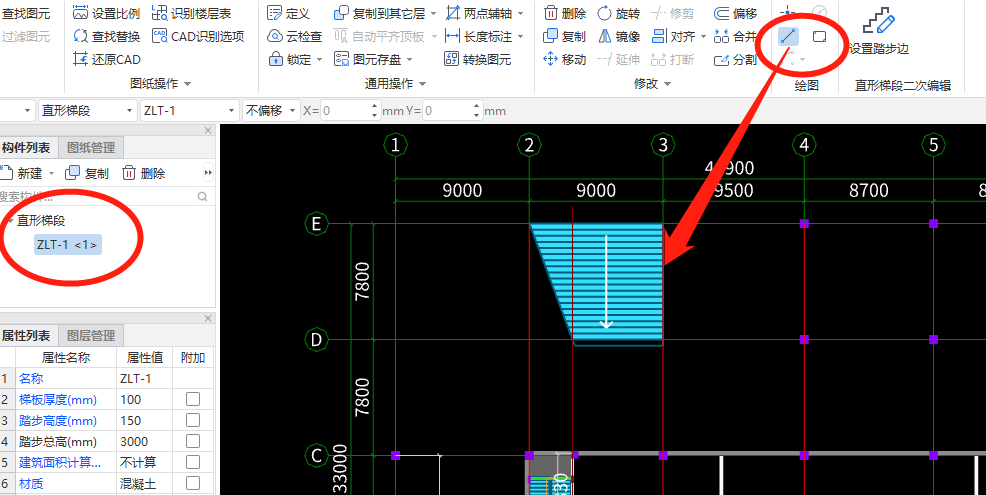Viewport: 986px width, 495px height.
Task: Click 复制 in the component list panel
Action: coord(87,173)
